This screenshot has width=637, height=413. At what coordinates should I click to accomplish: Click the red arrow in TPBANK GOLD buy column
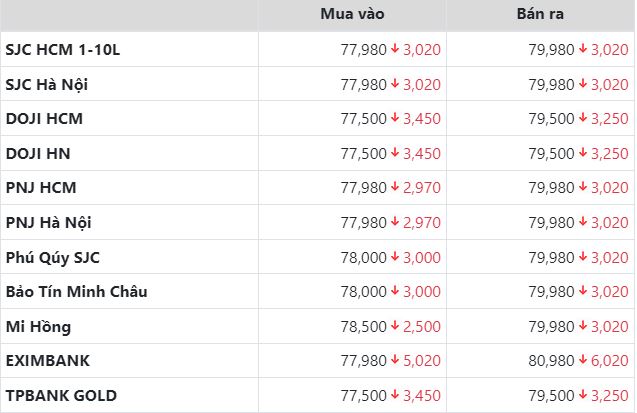pos(395,394)
